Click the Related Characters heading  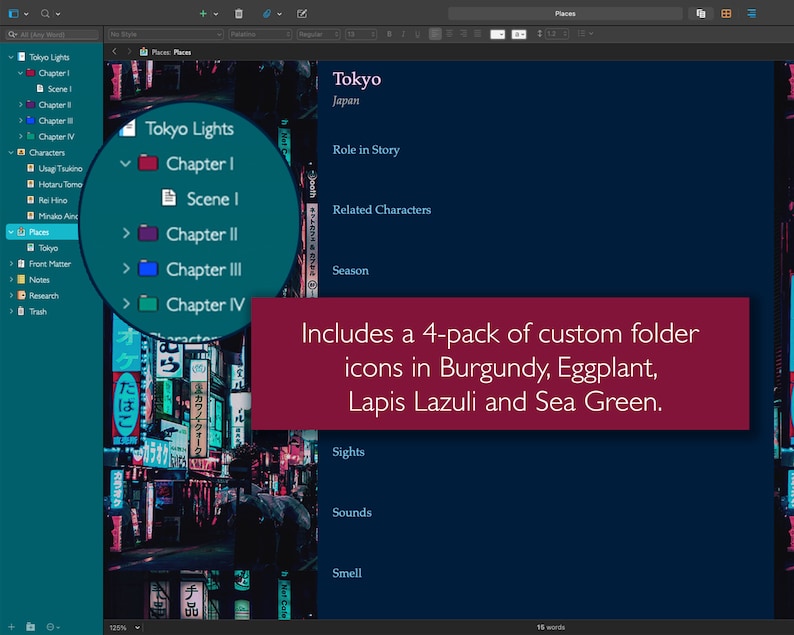click(382, 210)
